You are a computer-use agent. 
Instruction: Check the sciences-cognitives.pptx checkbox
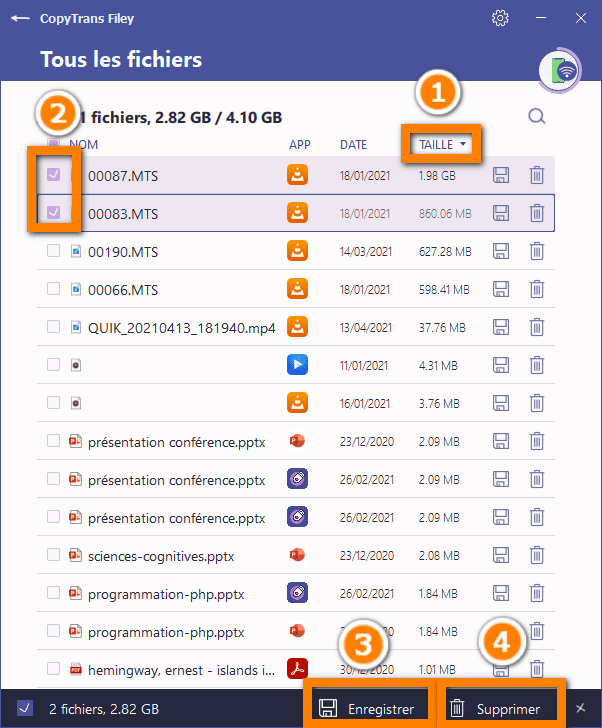pos(53,554)
